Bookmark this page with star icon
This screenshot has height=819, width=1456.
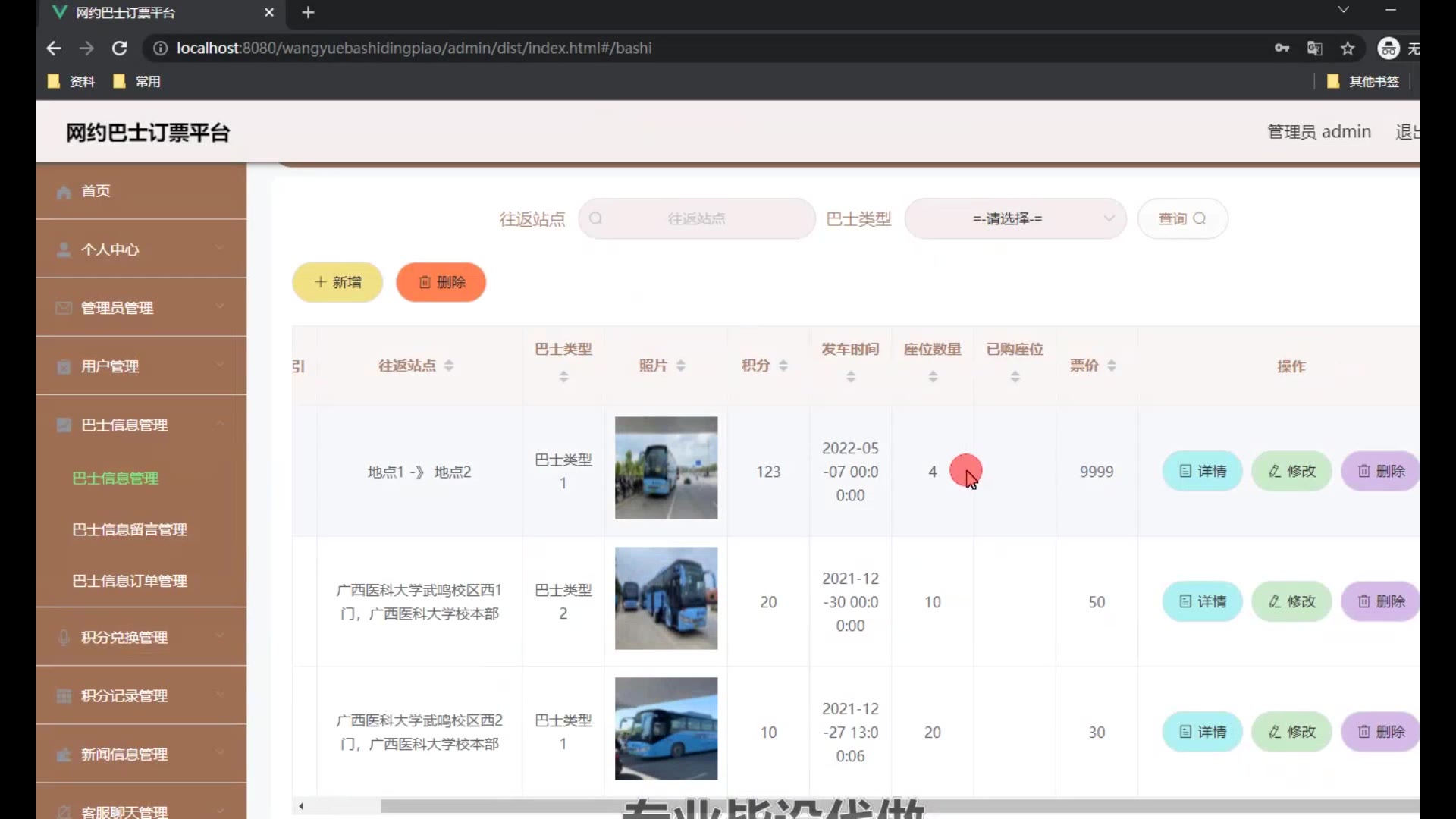click(x=1348, y=48)
